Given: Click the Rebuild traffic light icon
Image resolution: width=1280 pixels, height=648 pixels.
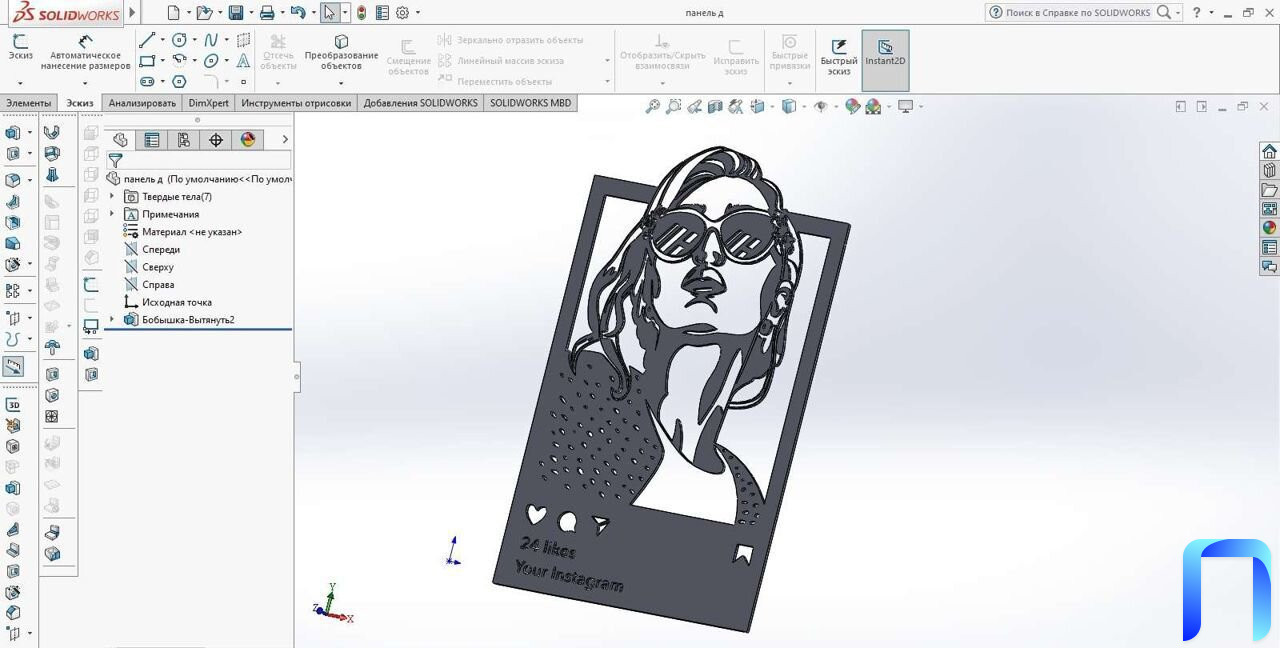Looking at the screenshot, I should click(x=361, y=13).
